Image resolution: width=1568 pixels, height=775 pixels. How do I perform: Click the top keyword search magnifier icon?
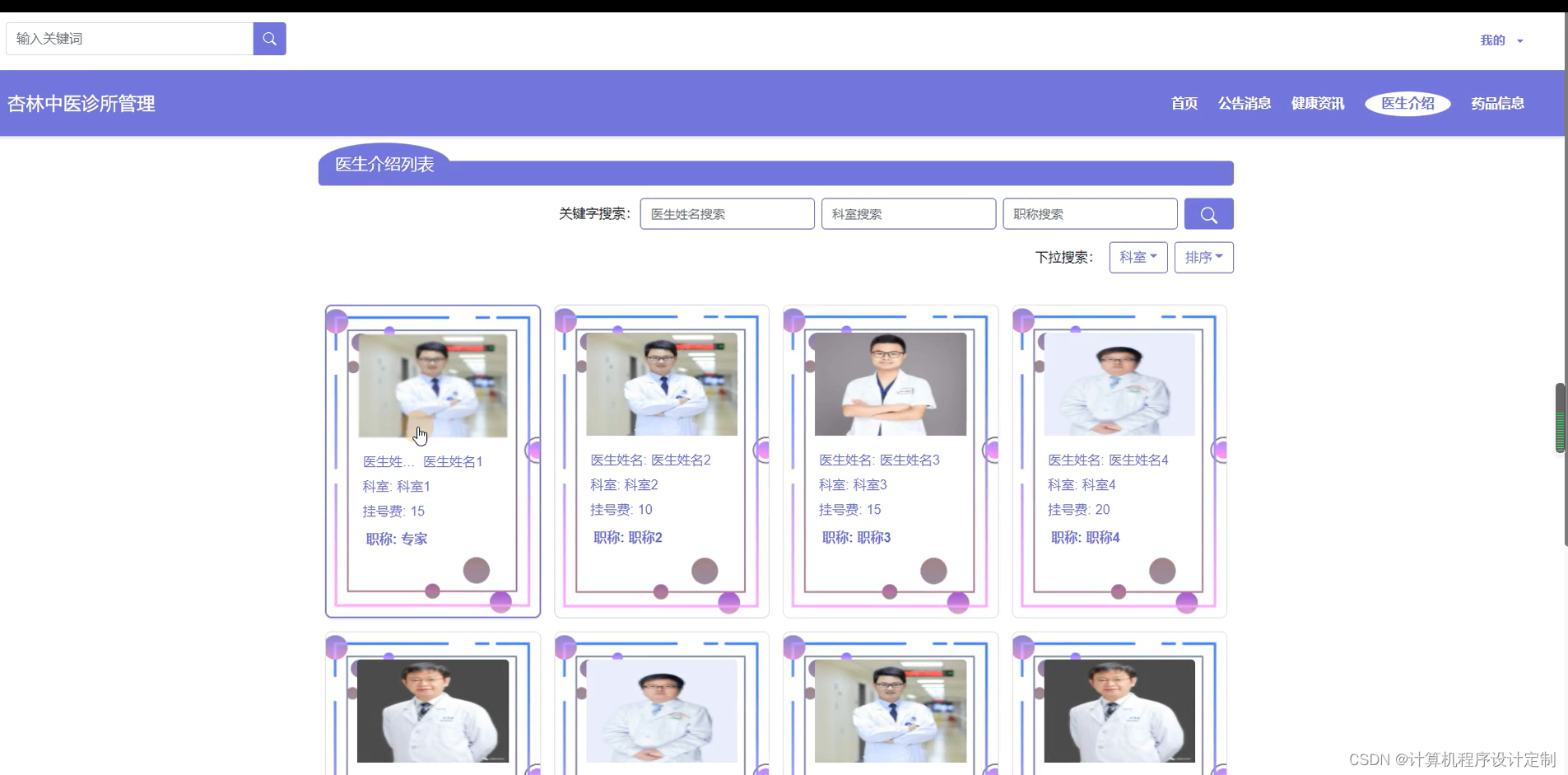coord(269,39)
